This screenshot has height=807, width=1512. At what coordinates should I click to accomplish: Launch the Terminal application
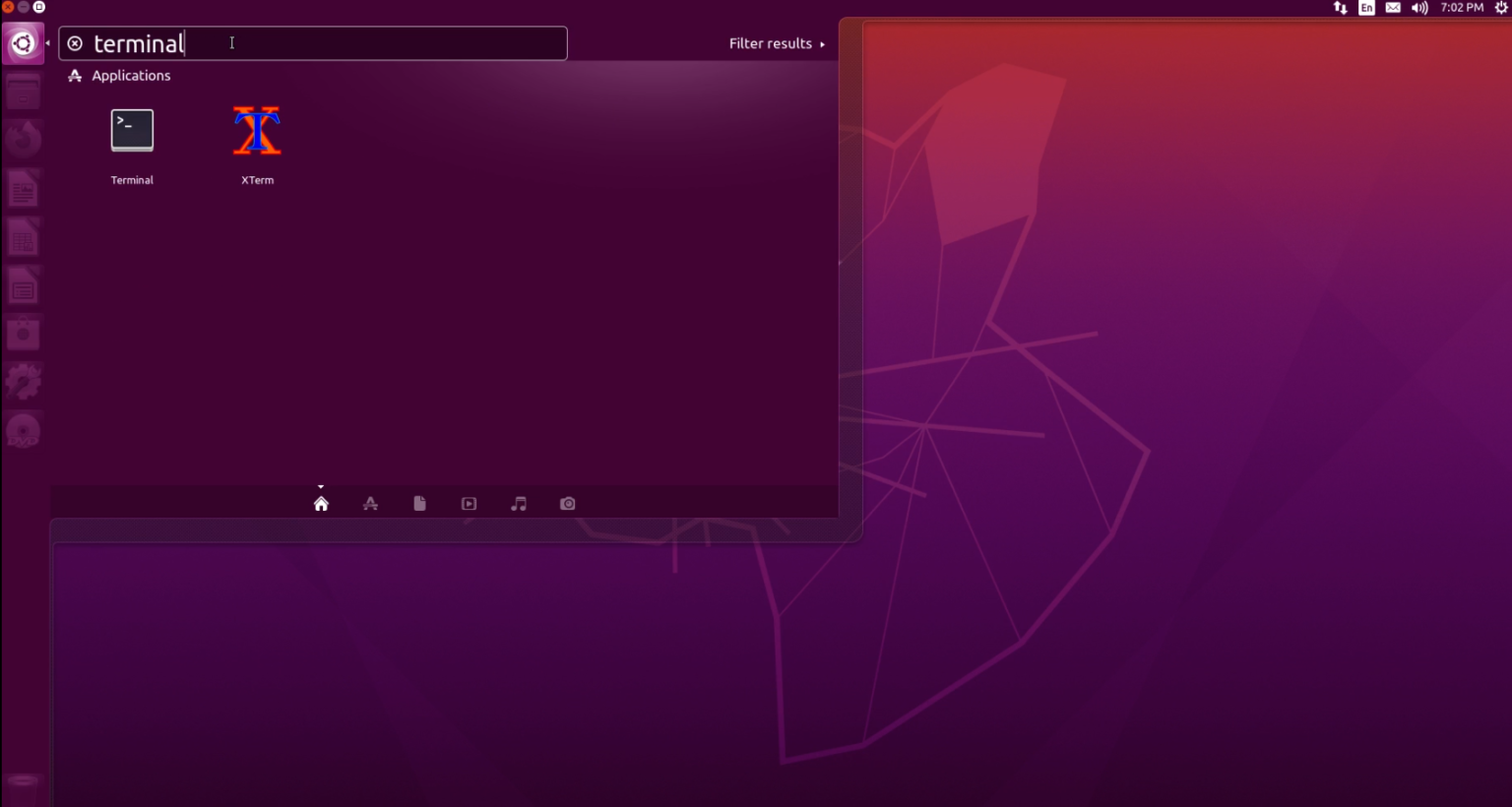(131, 130)
